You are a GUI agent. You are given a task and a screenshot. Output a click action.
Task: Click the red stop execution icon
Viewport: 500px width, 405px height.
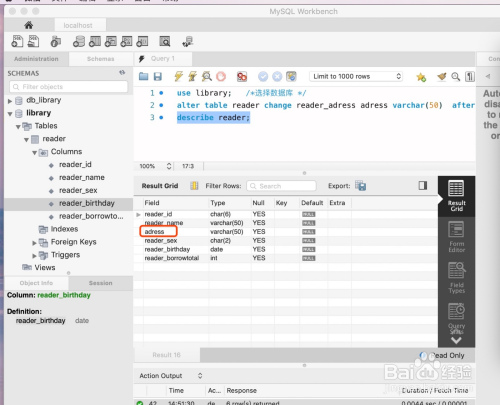pos(221,77)
